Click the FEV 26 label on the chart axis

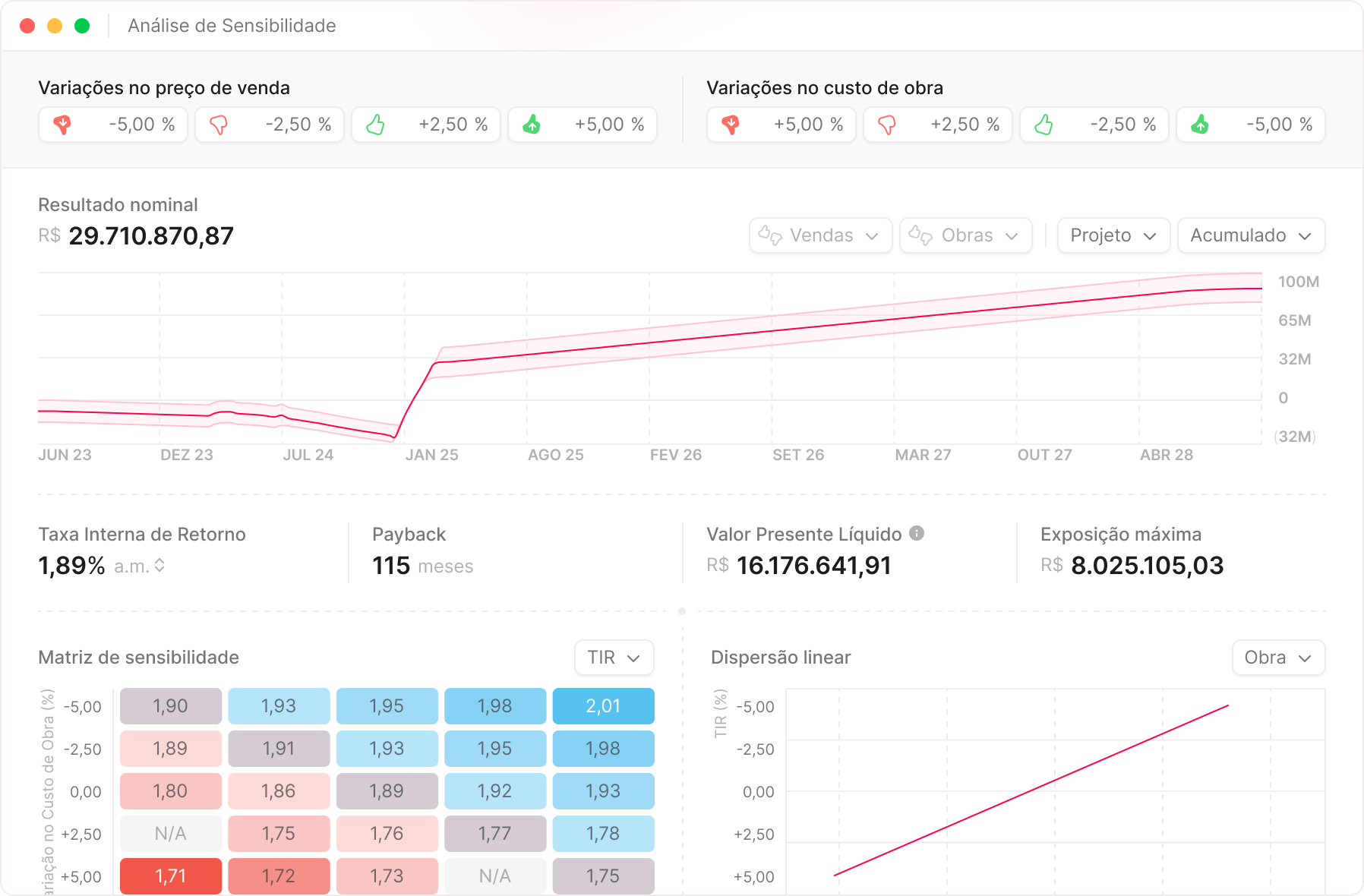[676, 455]
